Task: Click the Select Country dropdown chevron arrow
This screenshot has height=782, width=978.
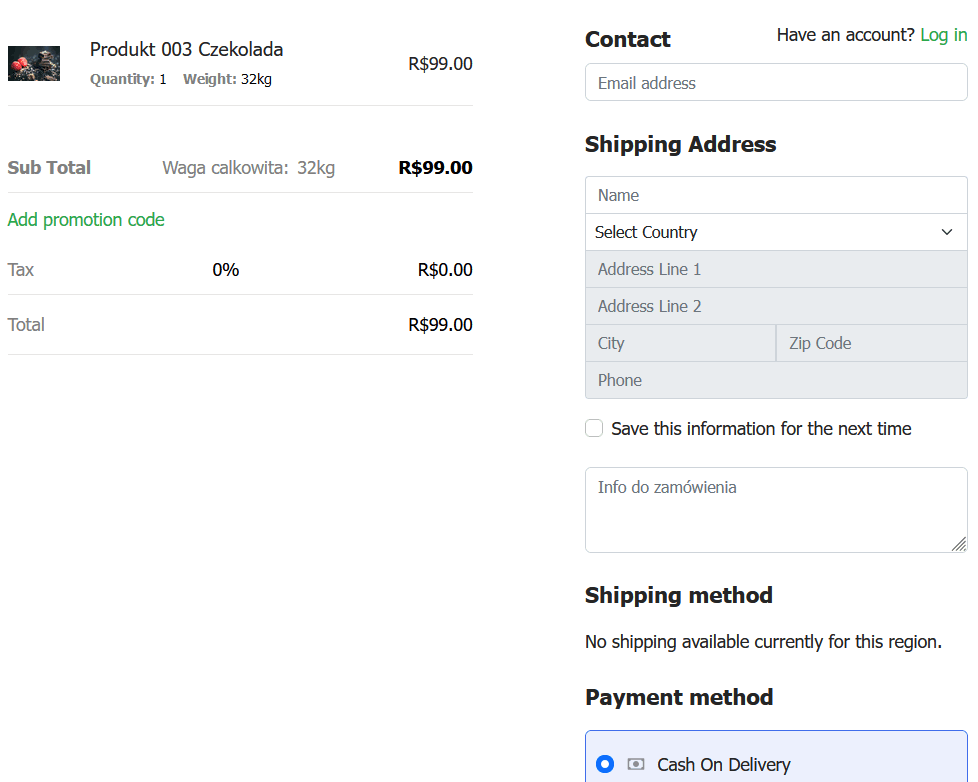Action: (x=947, y=232)
